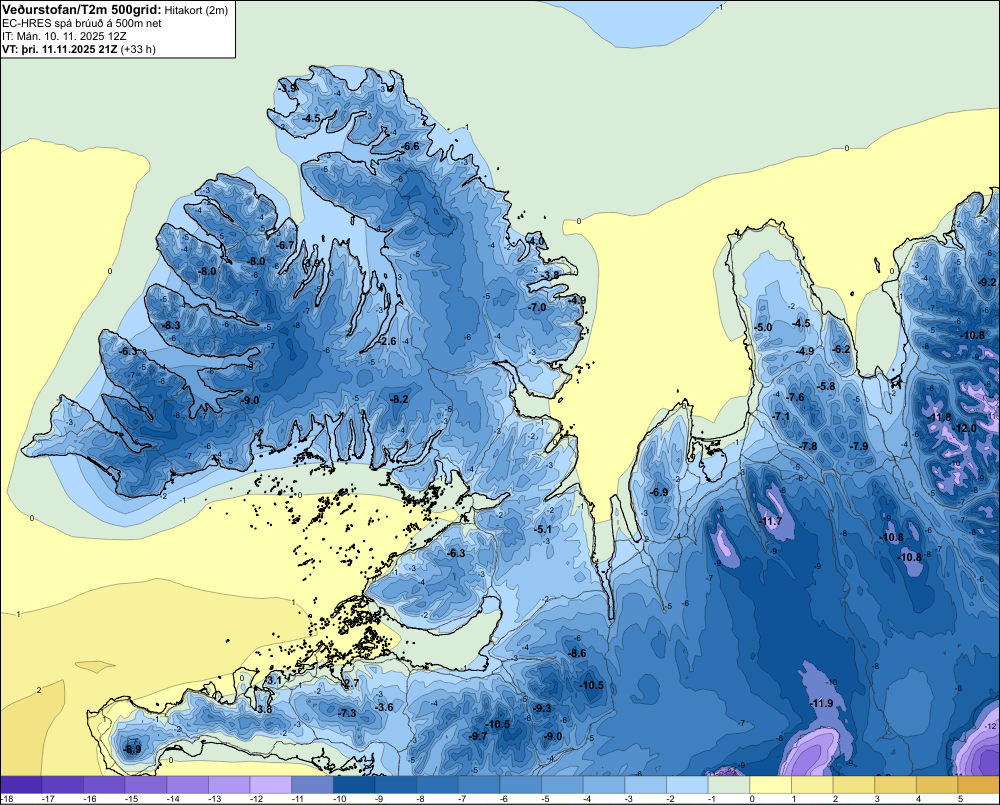
Task: Click the -7.0 temperature value
Action: pyautogui.click(x=538, y=307)
